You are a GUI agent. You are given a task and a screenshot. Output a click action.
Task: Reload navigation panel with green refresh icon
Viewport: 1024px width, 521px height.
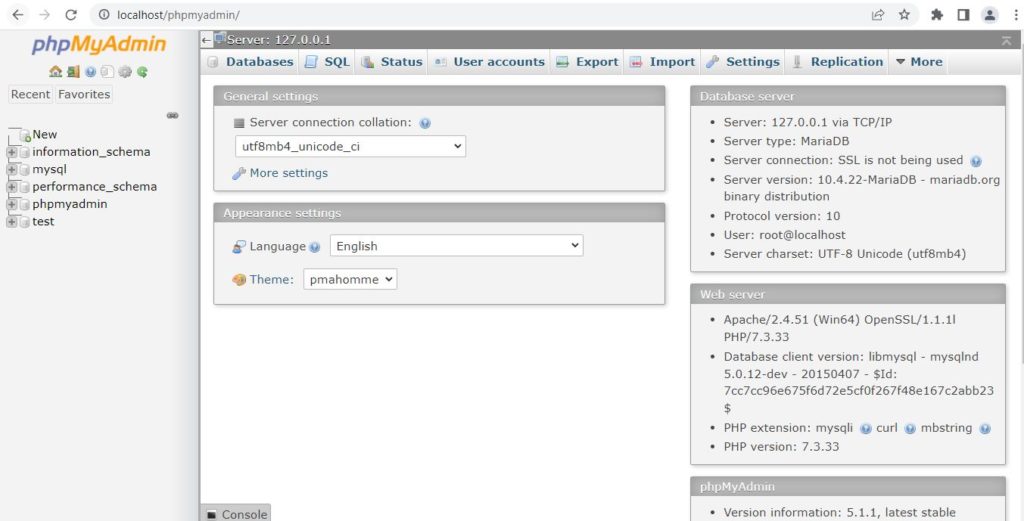pyautogui.click(x=142, y=72)
